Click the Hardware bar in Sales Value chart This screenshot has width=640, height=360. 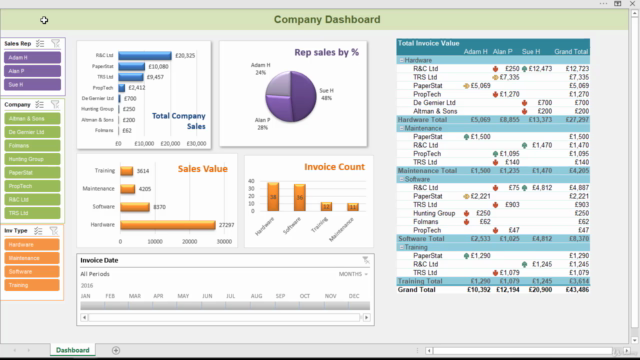click(168, 225)
